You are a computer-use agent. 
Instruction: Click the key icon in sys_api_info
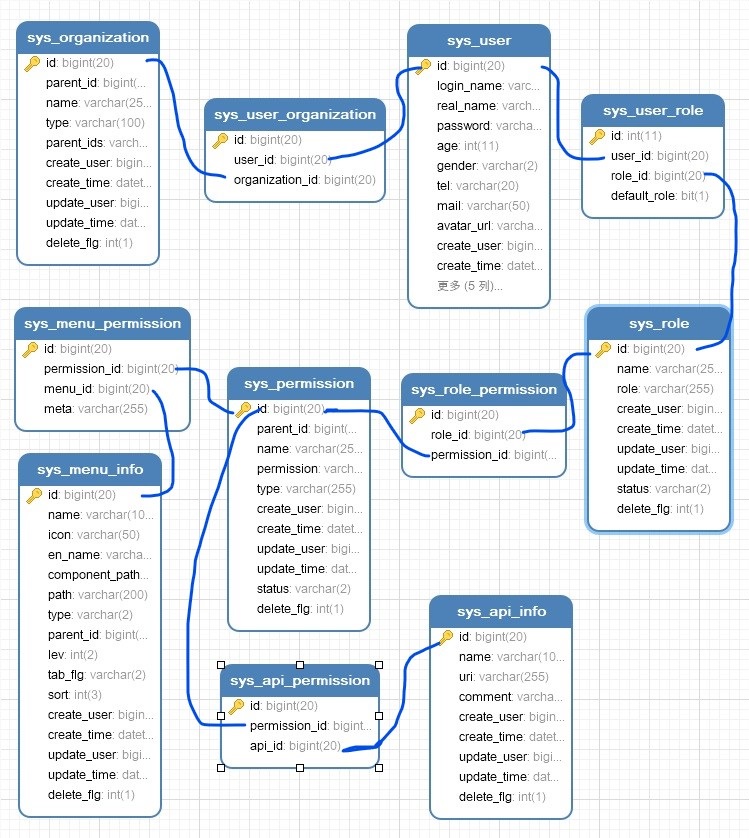(x=446, y=637)
